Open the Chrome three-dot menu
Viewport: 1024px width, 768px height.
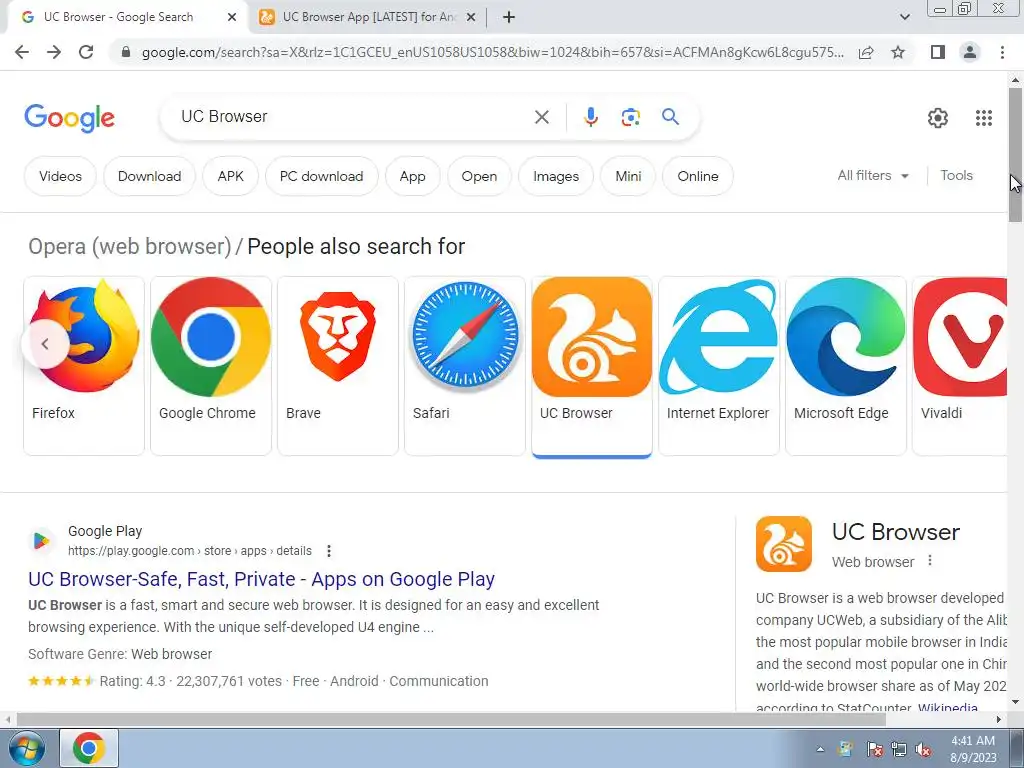click(1002, 52)
